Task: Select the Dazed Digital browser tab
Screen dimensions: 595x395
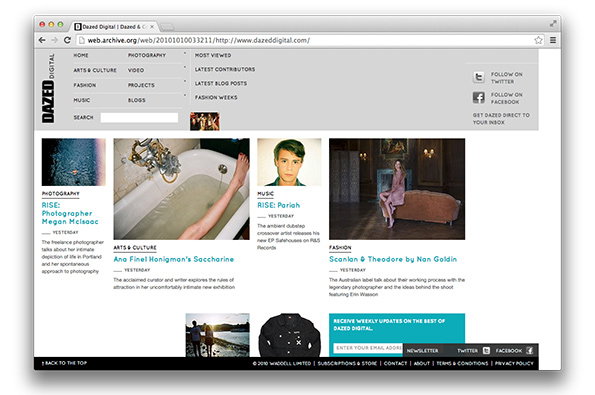Action: [114, 27]
